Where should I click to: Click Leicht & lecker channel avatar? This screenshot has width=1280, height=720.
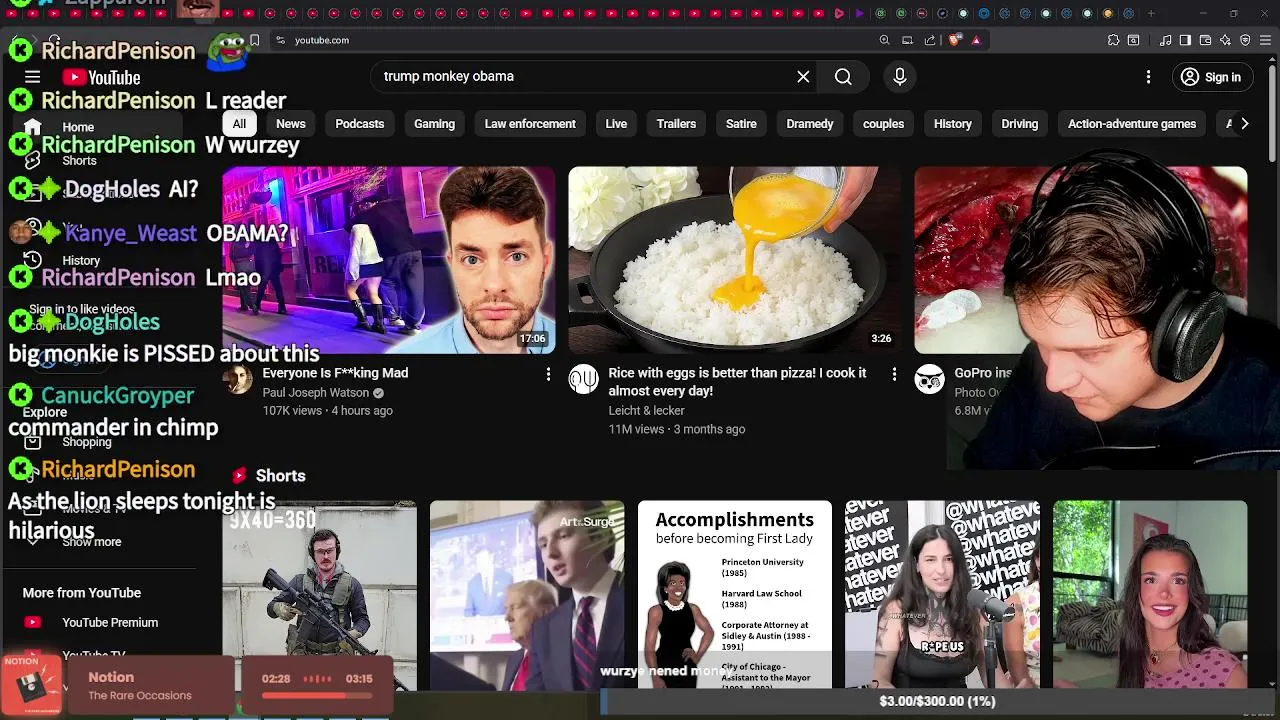(x=584, y=380)
